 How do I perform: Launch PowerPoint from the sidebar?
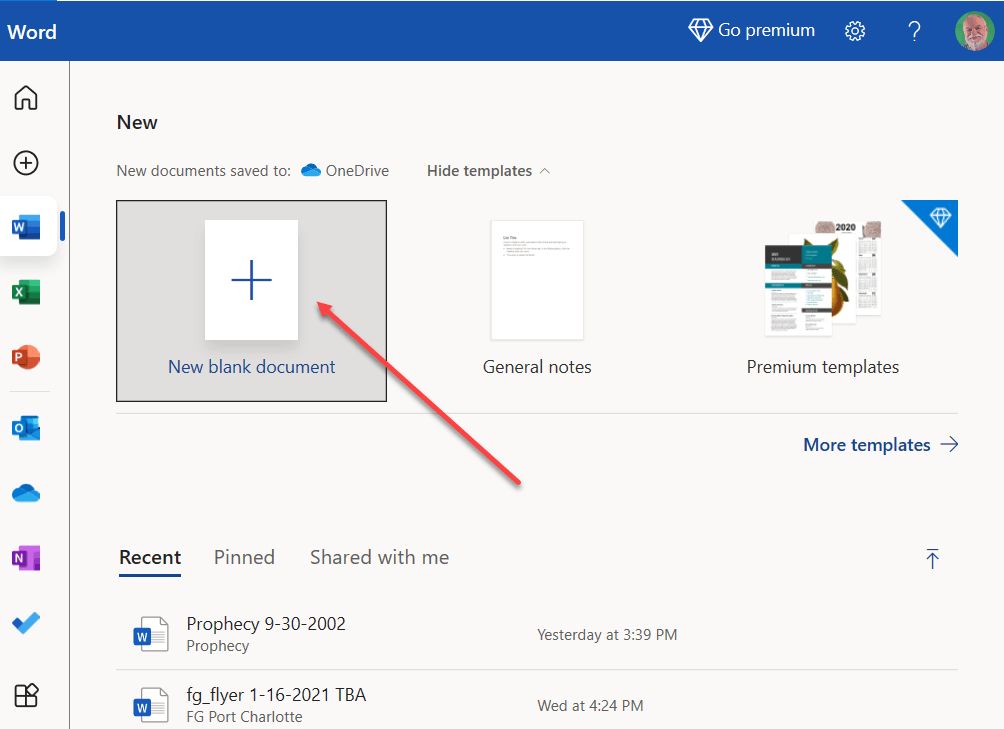[26, 357]
